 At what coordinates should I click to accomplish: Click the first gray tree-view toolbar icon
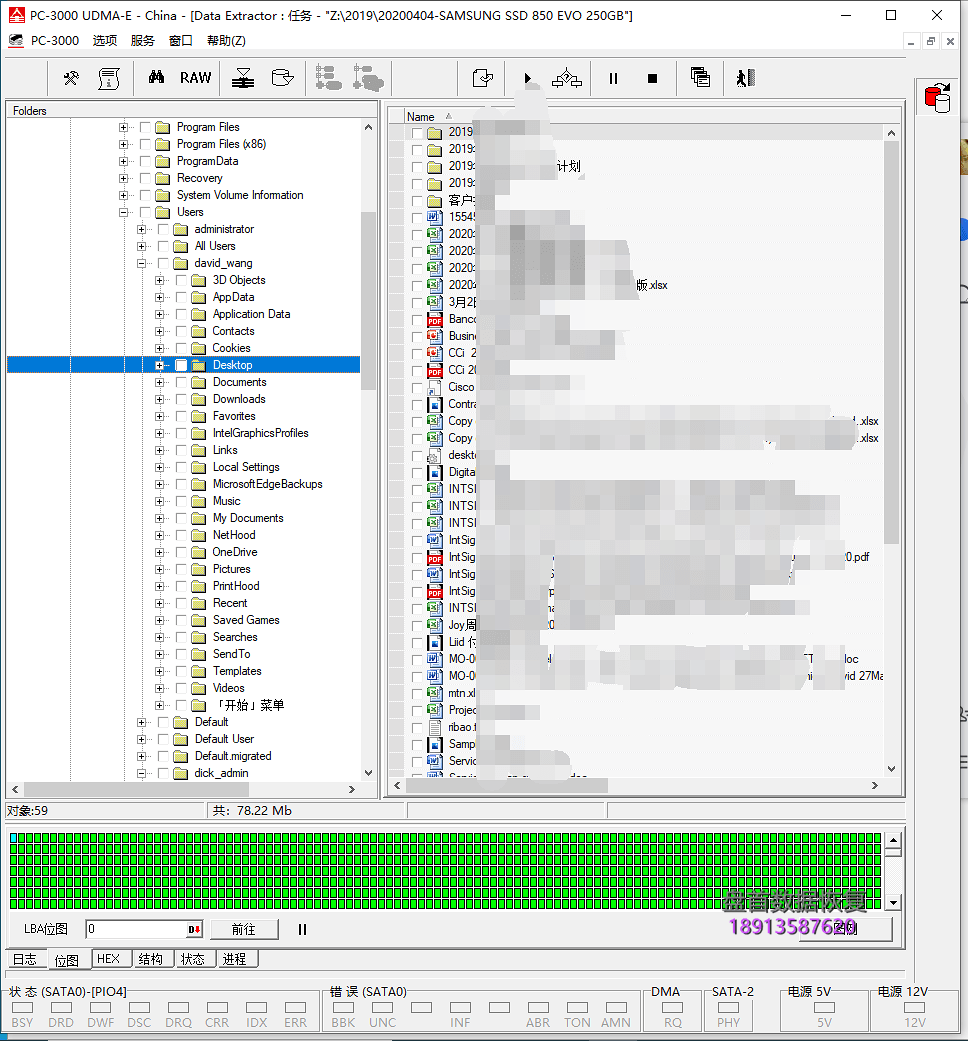point(328,78)
